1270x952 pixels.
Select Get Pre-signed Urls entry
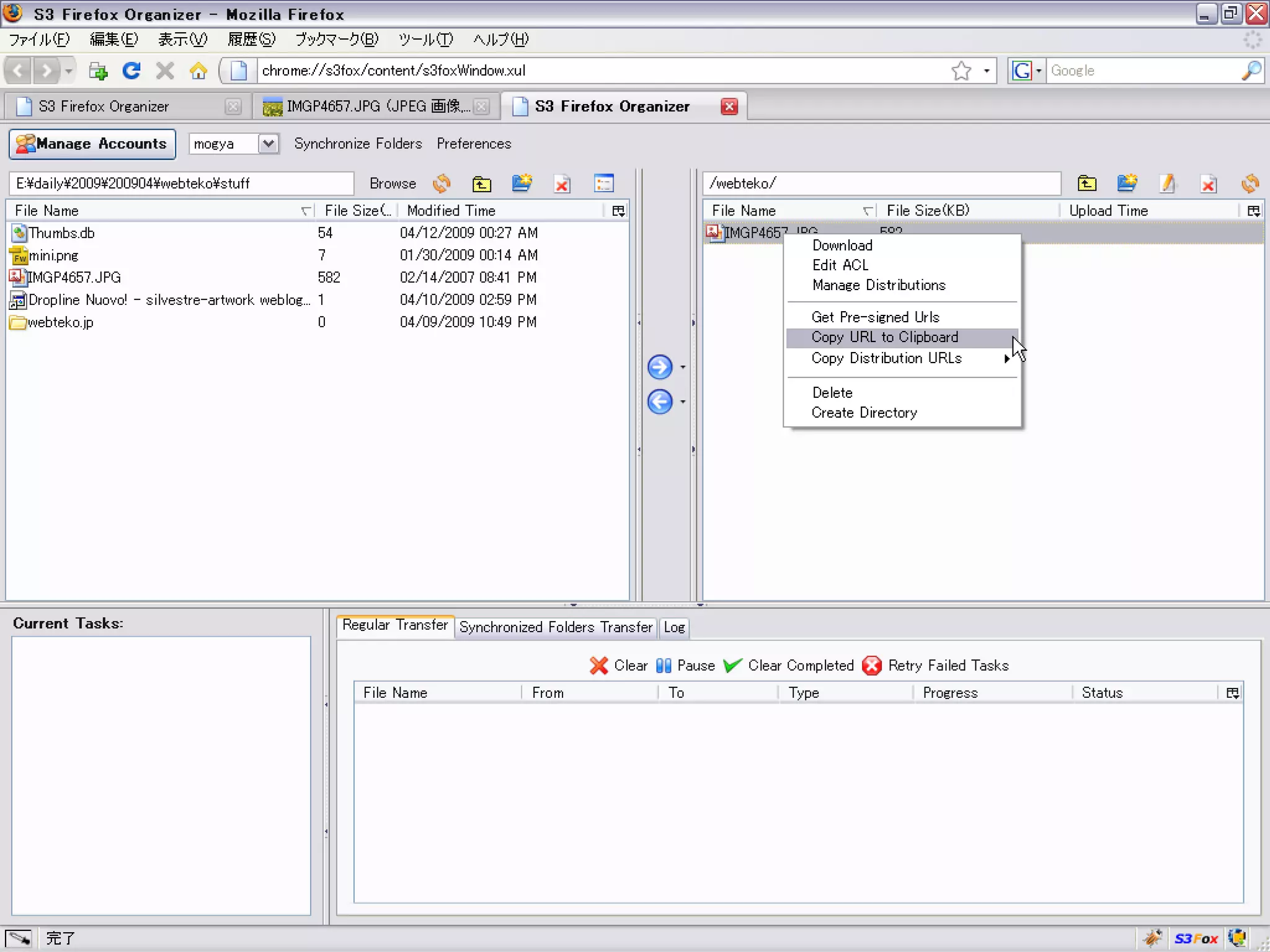click(902, 317)
